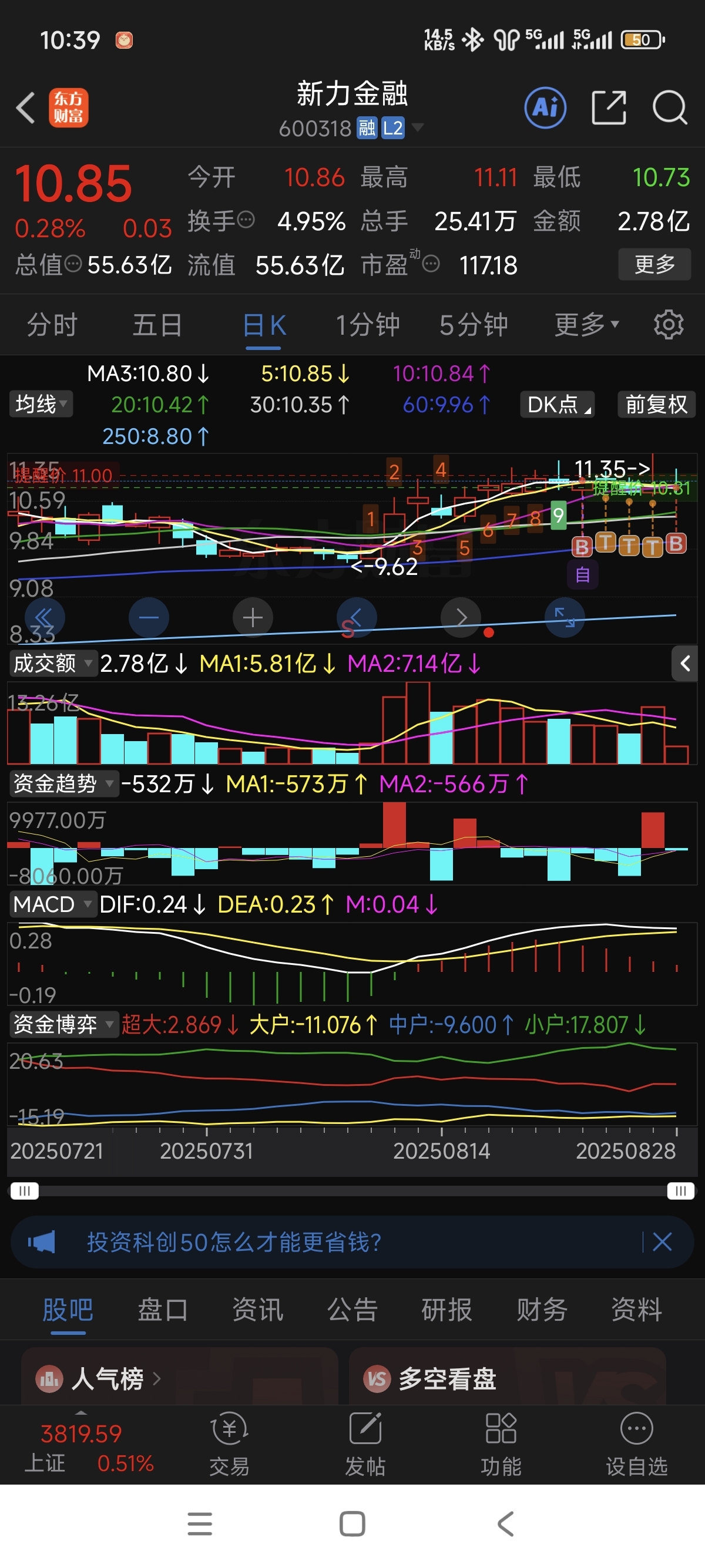Image resolution: width=705 pixels, height=1568 pixels.
Task: Tap info icon next to 市盈
Action: (x=431, y=264)
